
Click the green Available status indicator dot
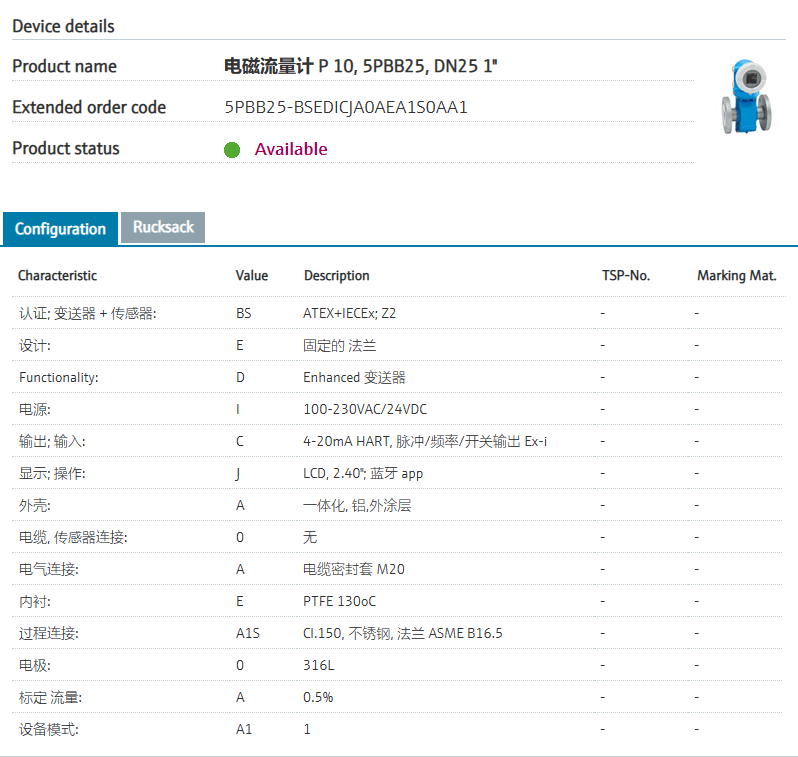click(x=232, y=150)
